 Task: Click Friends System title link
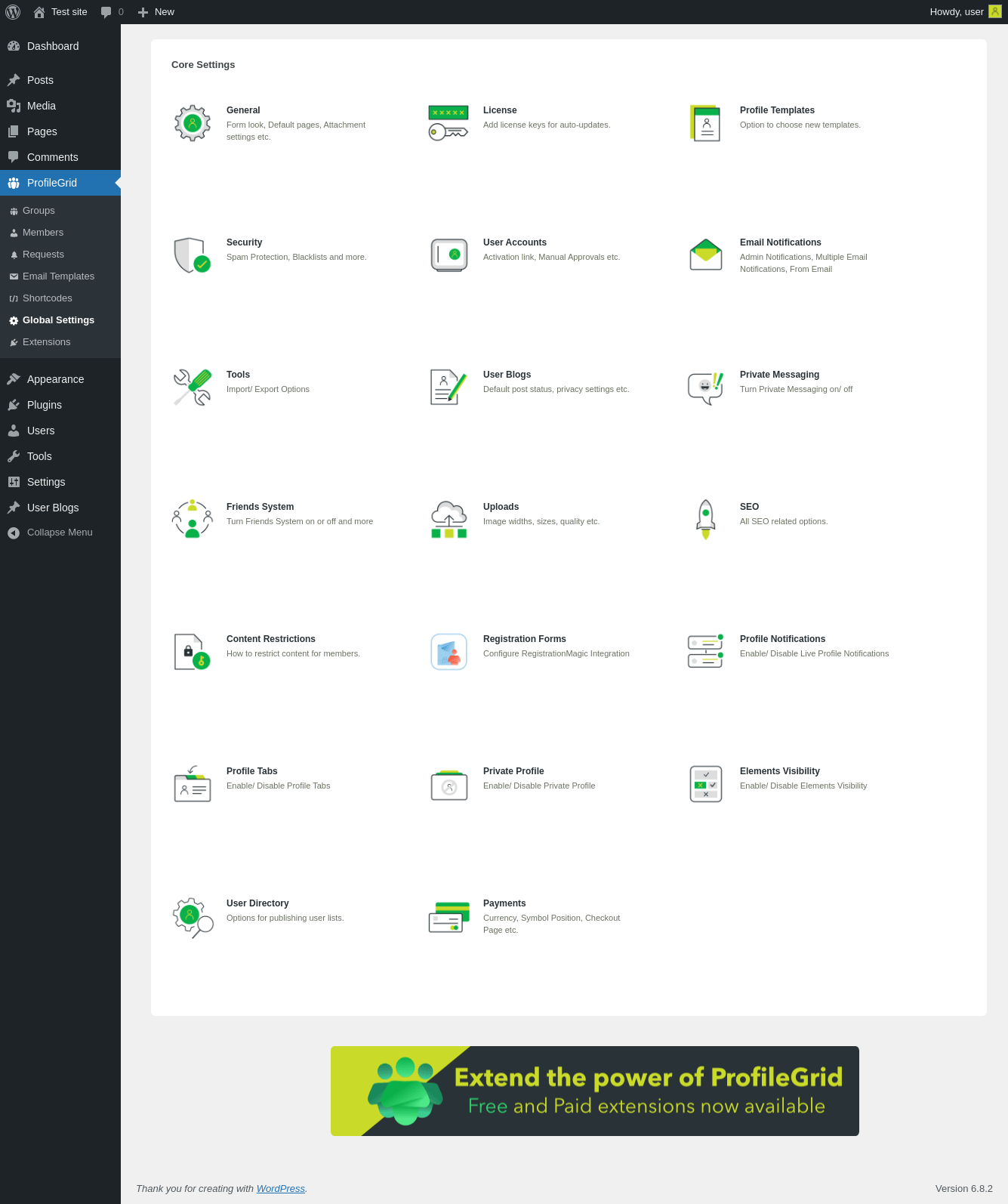pyautogui.click(x=260, y=507)
